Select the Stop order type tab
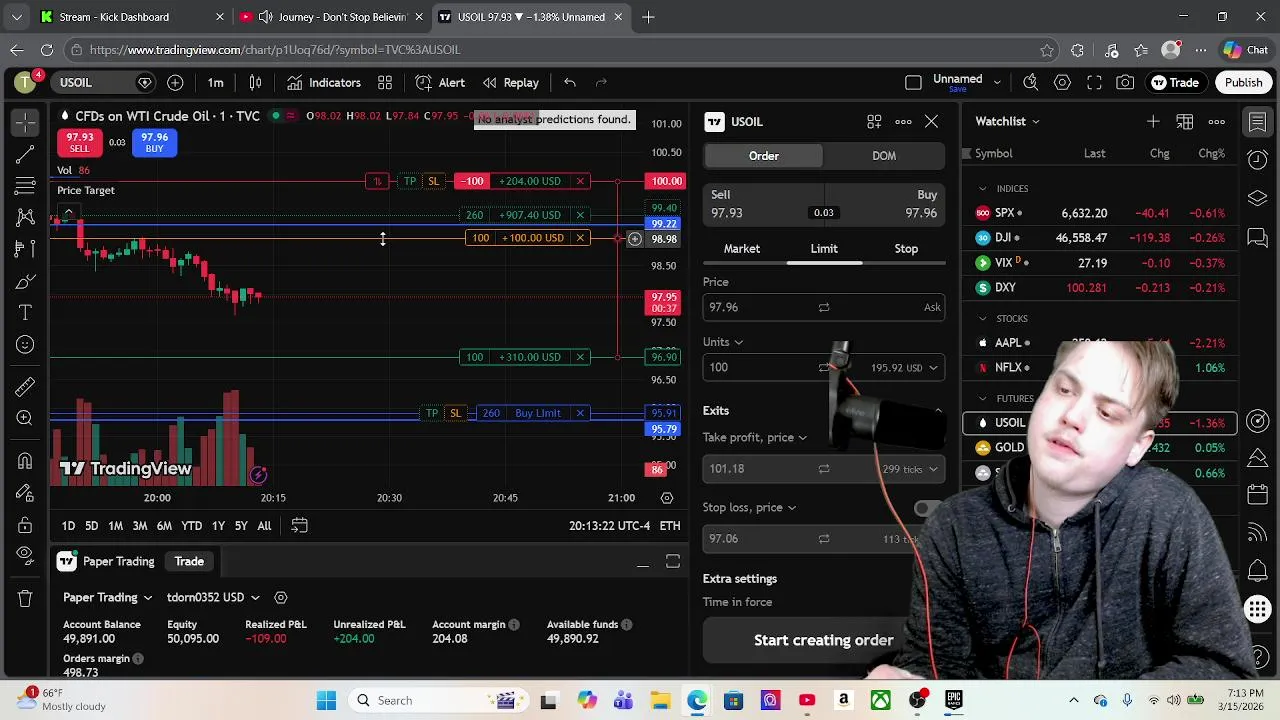The width and height of the screenshot is (1280, 720). tap(906, 248)
